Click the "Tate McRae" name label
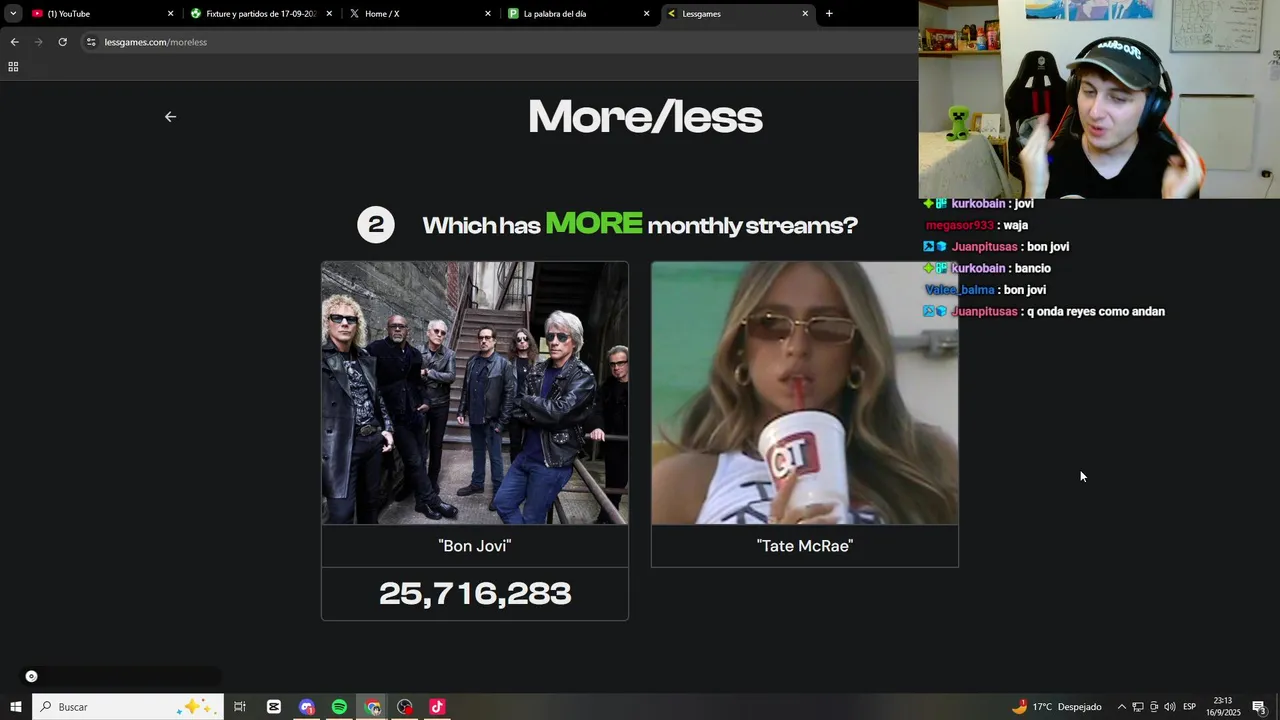Viewport: 1280px width, 720px height. [805, 546]
